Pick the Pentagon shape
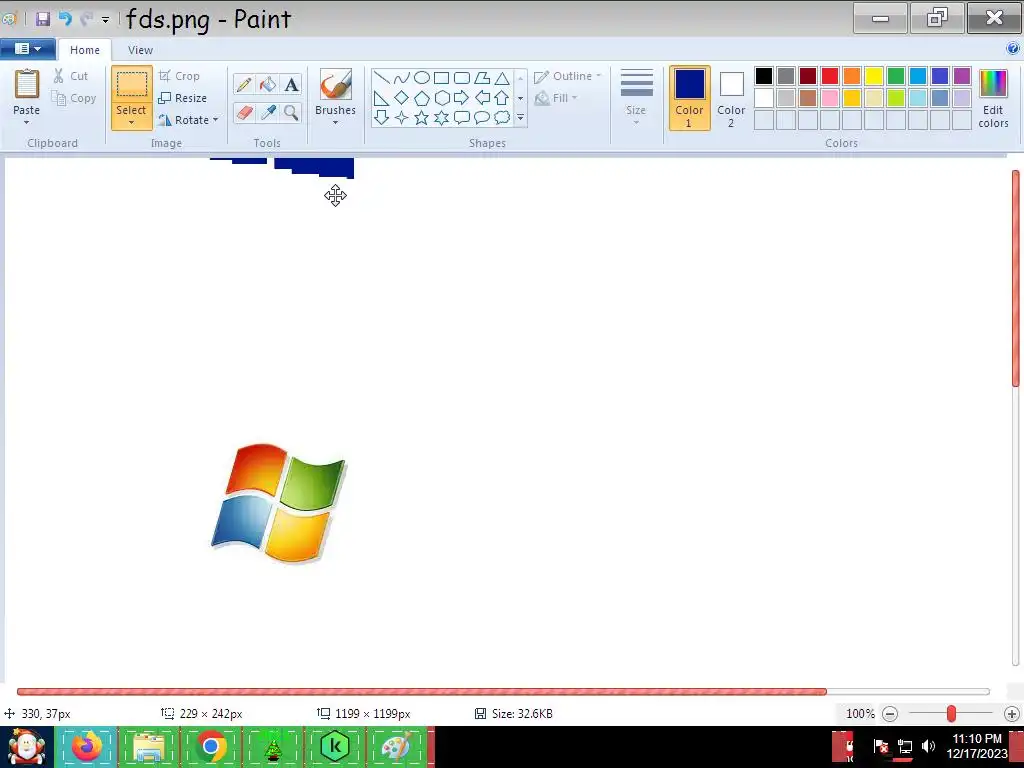Screen dimensions: 1024x768 (422, 98)
